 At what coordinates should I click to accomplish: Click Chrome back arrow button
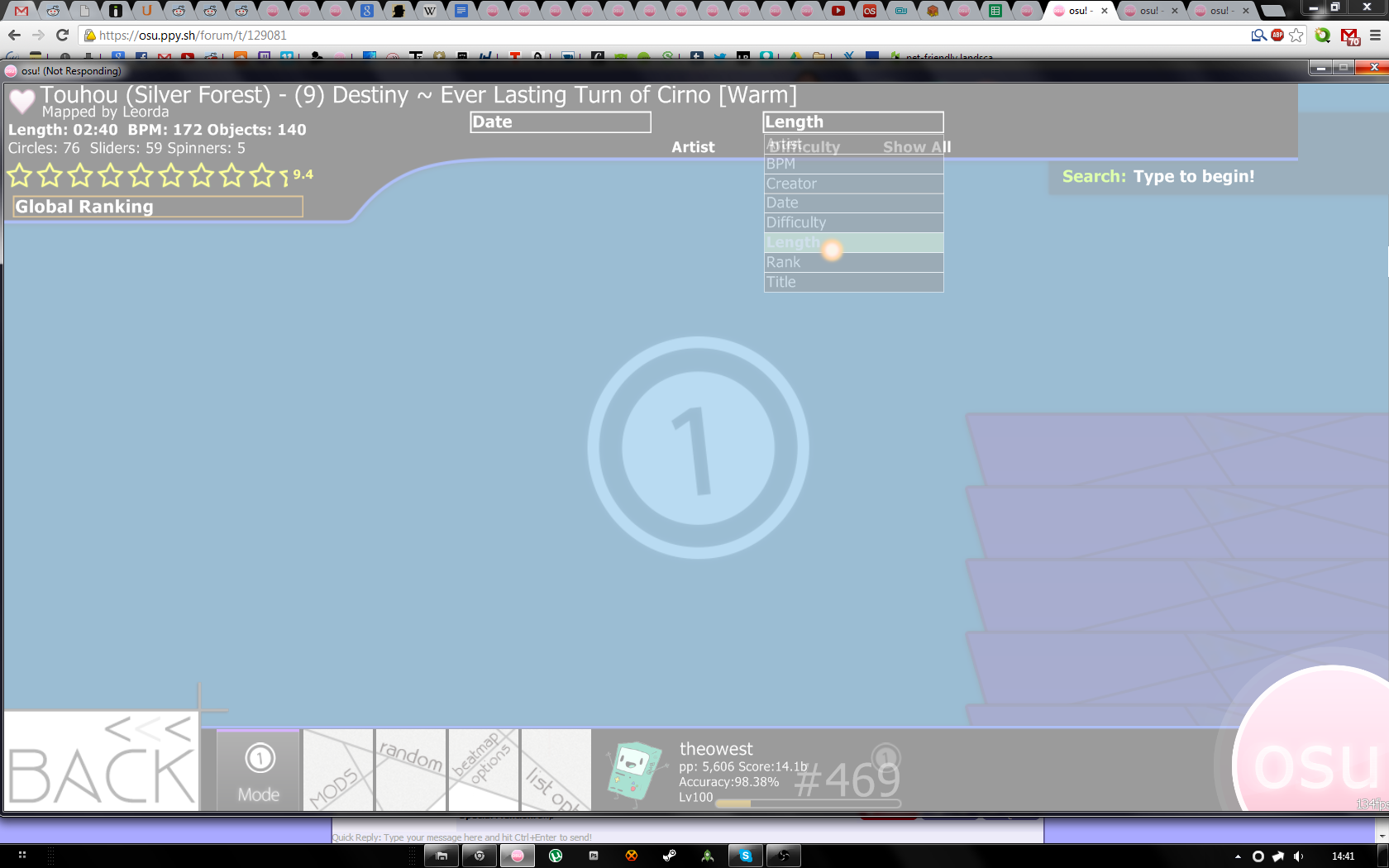coord(14,35)
